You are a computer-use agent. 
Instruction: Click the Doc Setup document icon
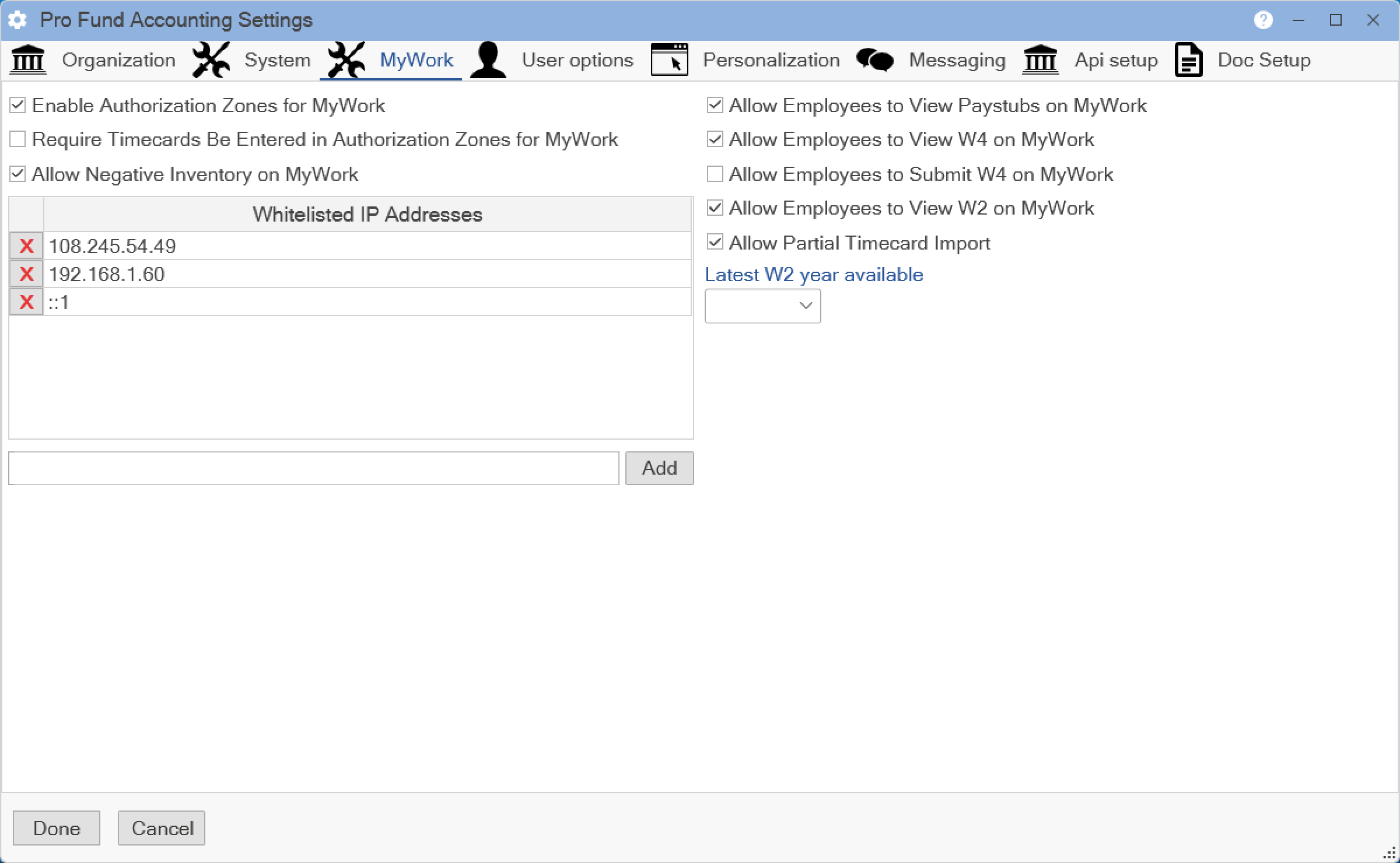click(x=1188, y=60)
